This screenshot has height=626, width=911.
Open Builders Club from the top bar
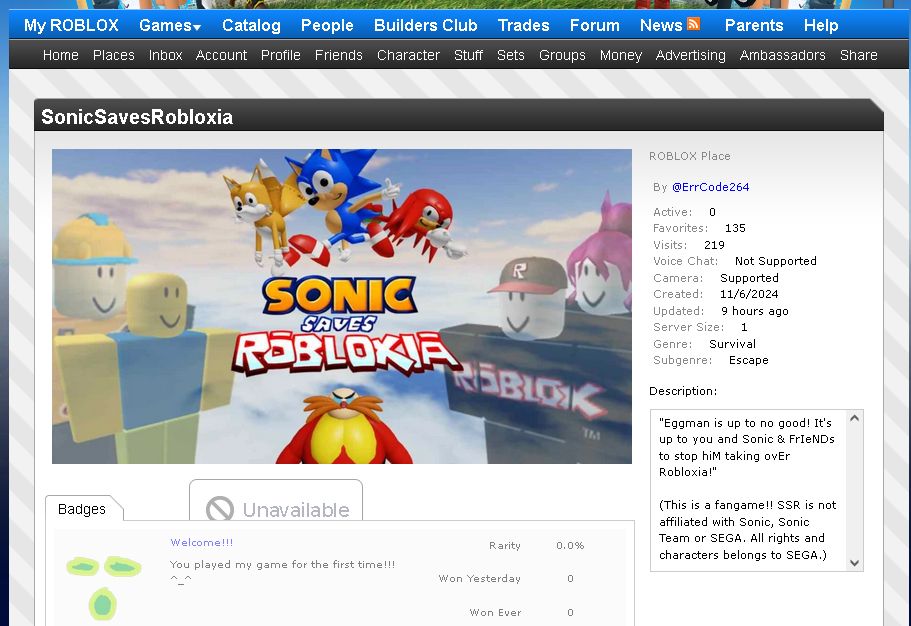425,26
